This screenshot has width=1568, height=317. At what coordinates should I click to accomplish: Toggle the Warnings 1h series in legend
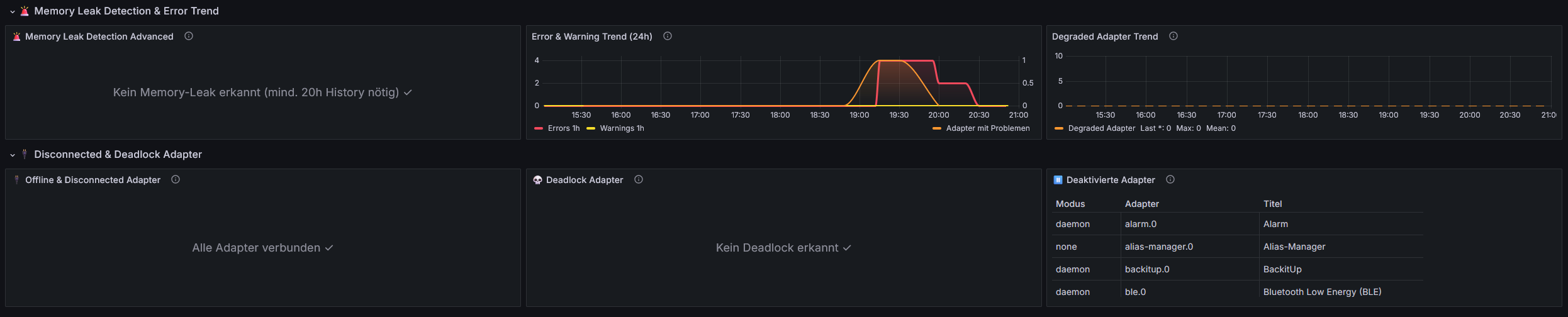click(622, 128)
